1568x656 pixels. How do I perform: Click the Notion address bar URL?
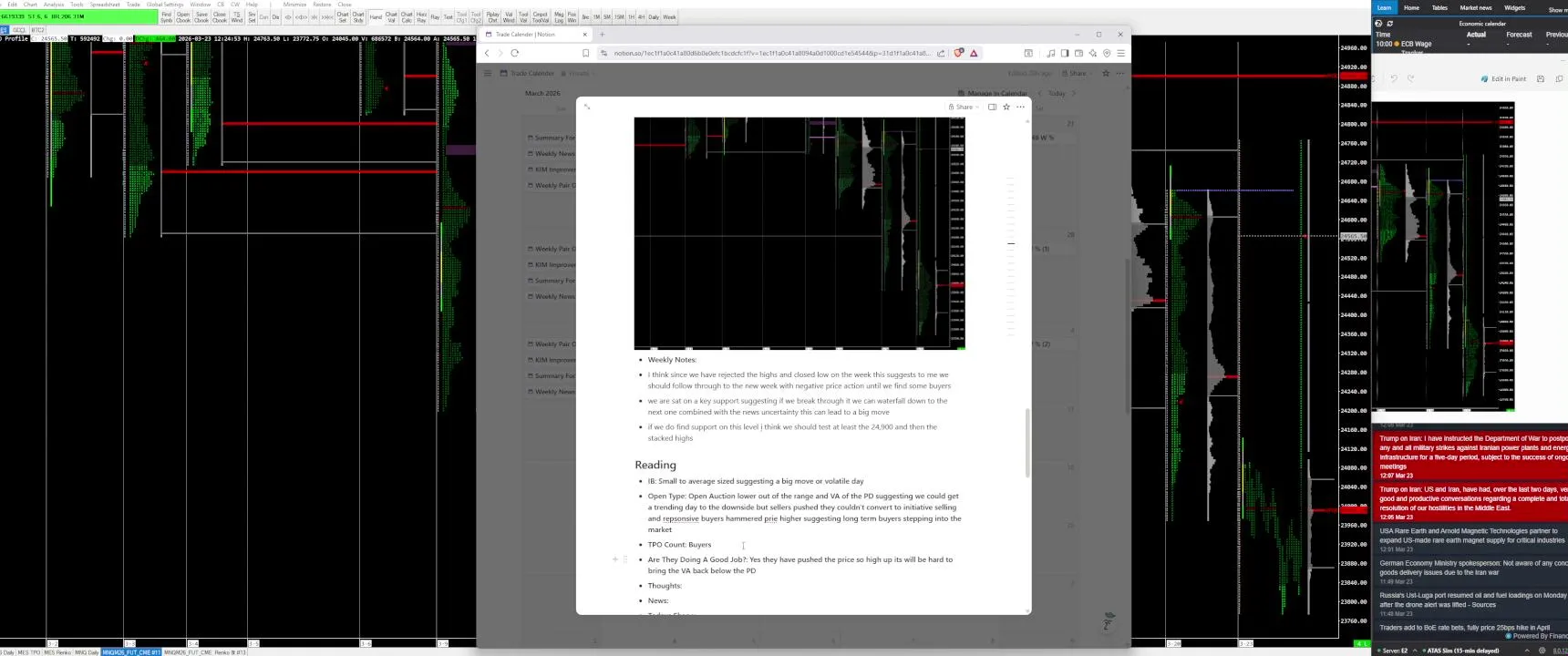point(771,53)
